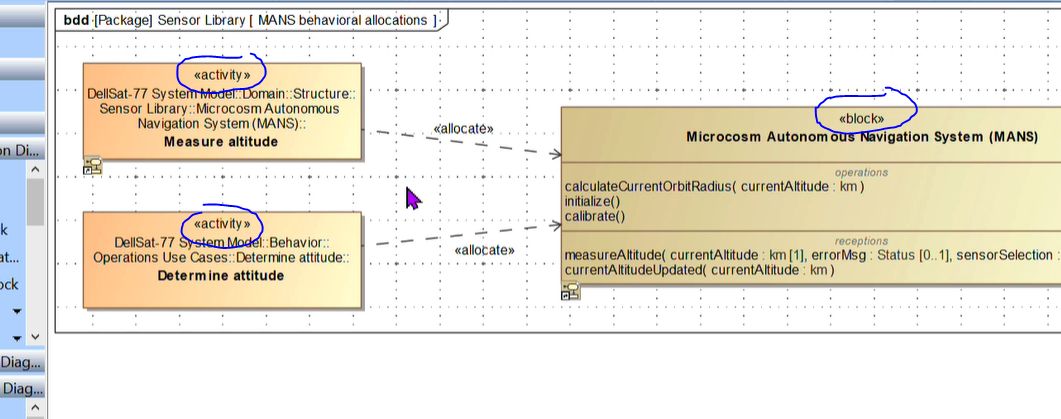Viewport: 1061px width, 419px height.
Task: Click the left panel scrollbar up arrow
Action: (x=36, y=169)
